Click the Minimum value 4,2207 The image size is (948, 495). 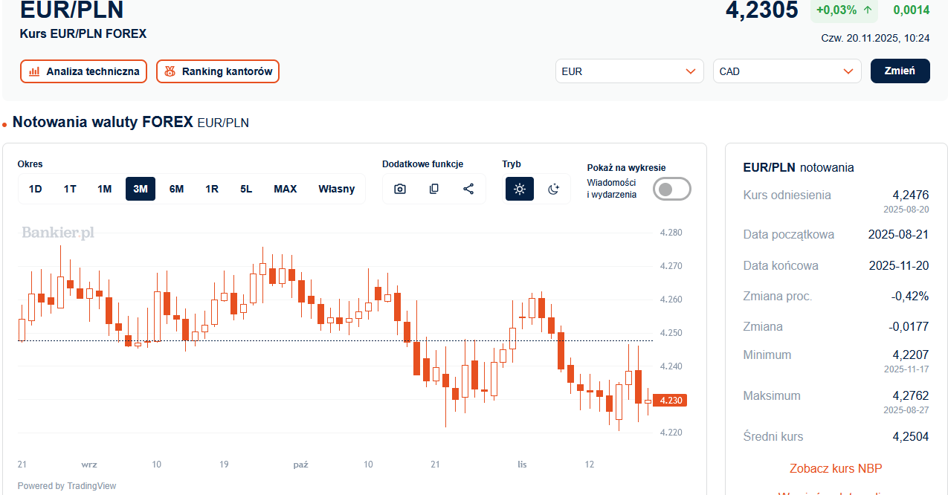(911, 355)
